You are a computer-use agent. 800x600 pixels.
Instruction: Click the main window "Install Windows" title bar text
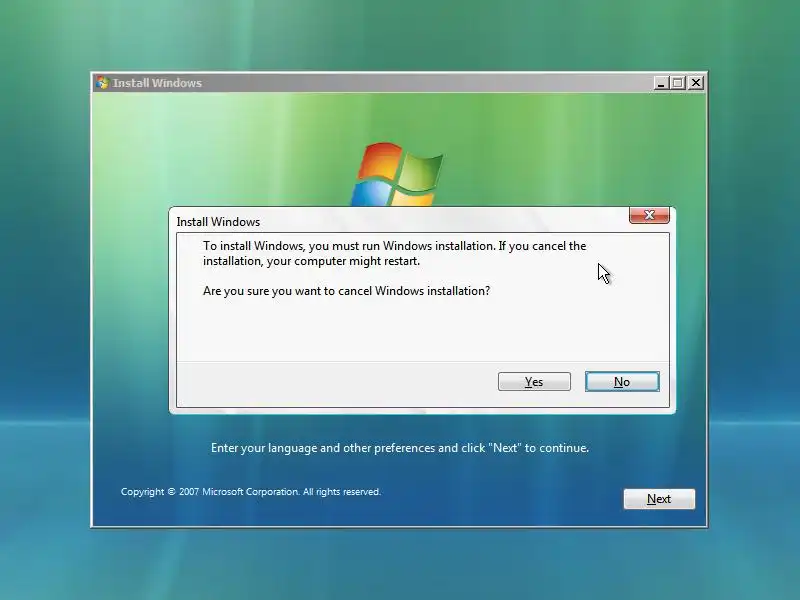click(x=157, y=83)
